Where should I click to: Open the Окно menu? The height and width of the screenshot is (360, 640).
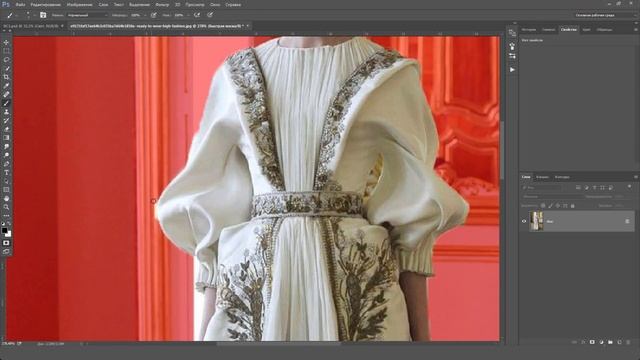(x=215, y=4)
